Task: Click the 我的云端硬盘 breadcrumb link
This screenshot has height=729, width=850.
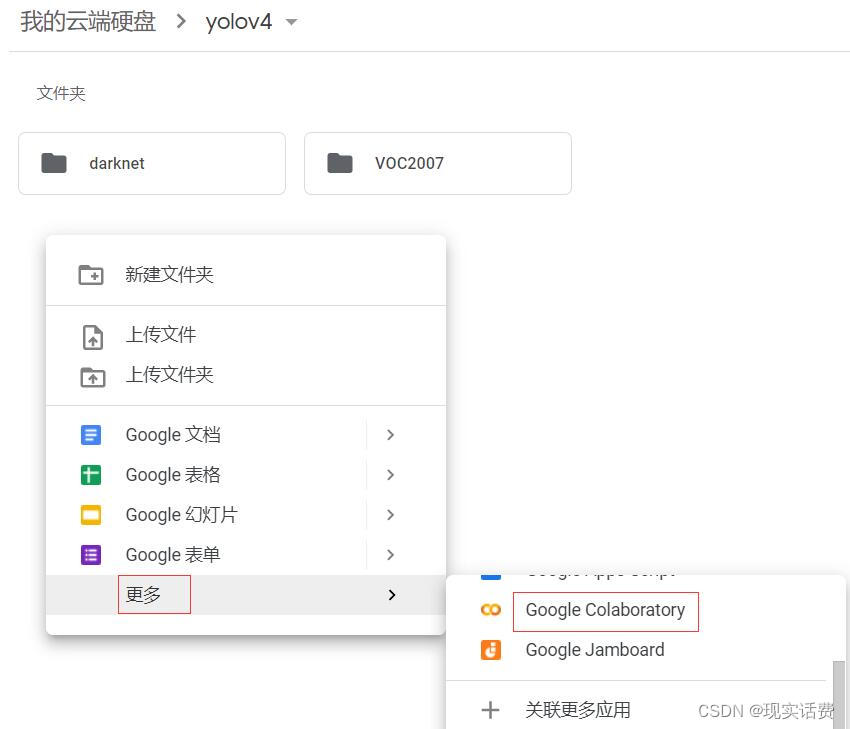Action: coord(85,22)
